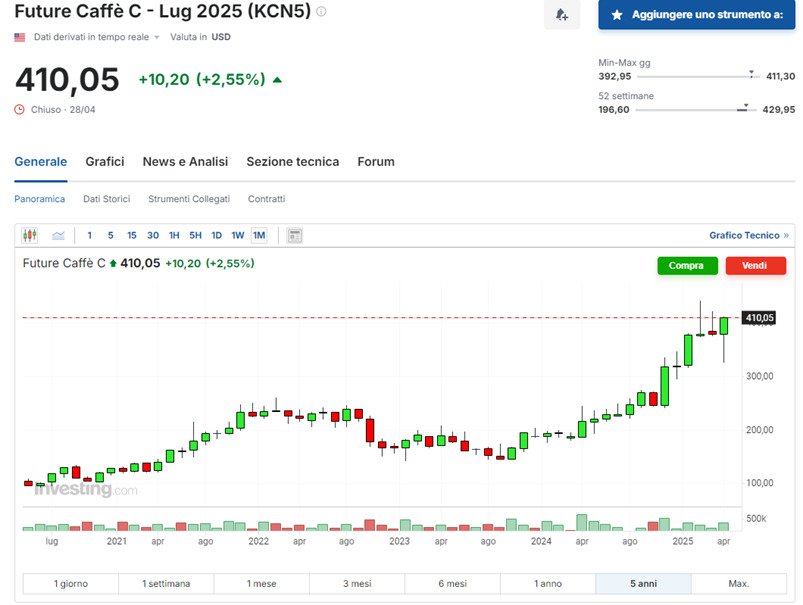The width and height of the screenshot is (803, 605).
Task: Click the 410,05 price label on chart axis
Action: click(x=759, y=318)
